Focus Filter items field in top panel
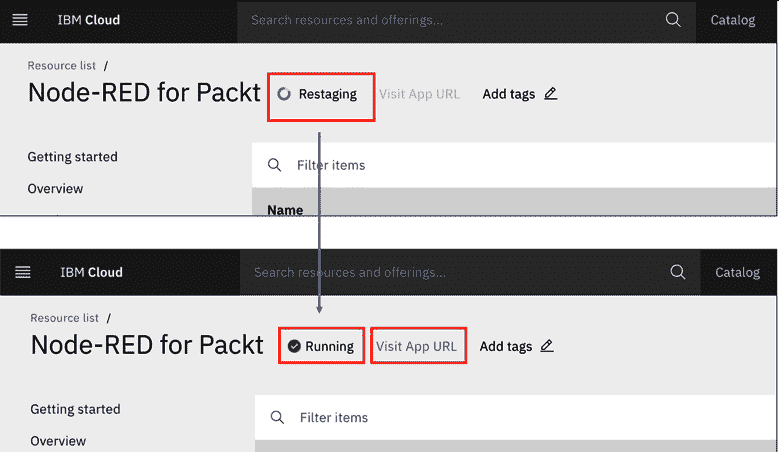This screenshot has height=452, width=779. click(x=514, y=165)
